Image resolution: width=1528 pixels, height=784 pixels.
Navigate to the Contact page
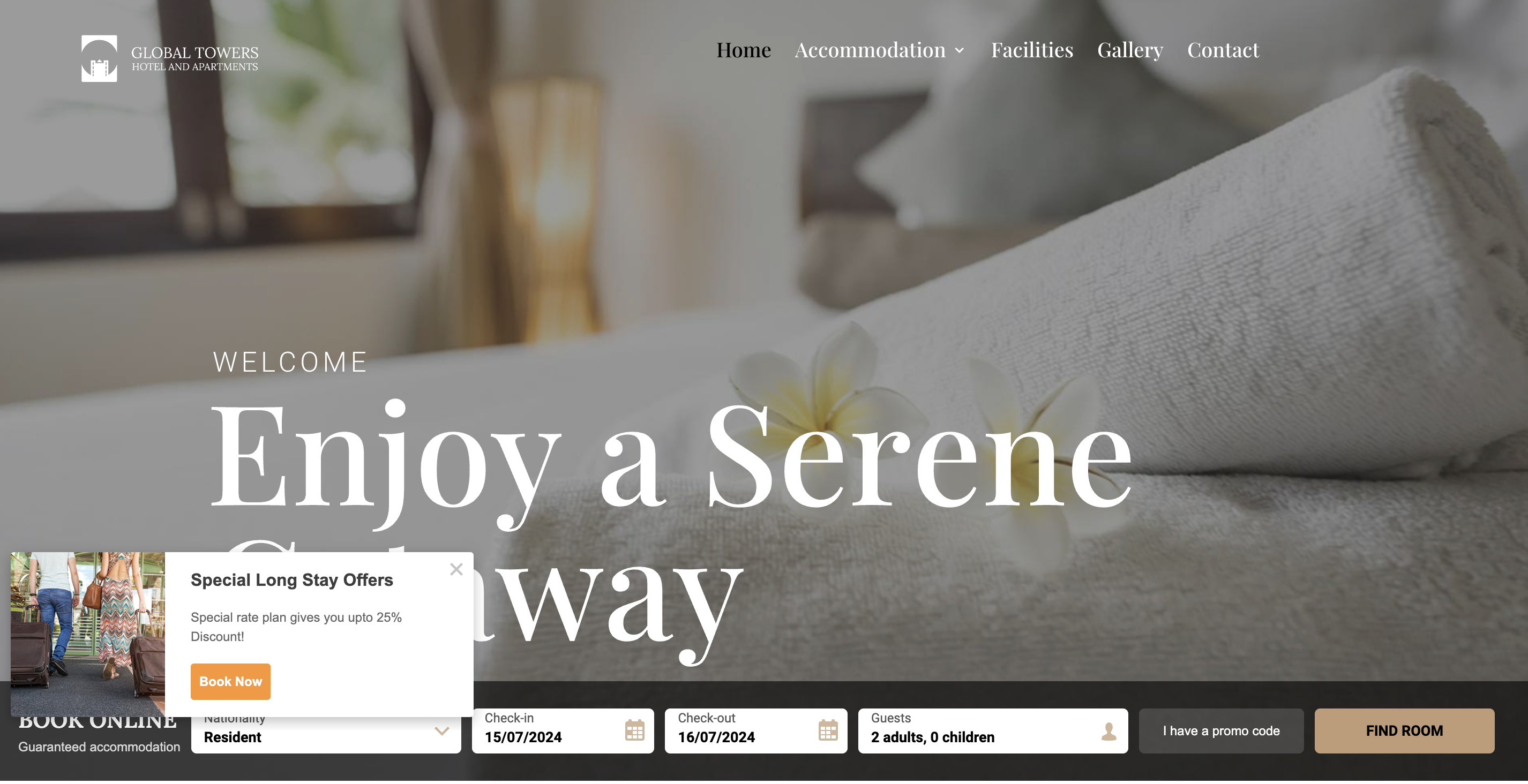[1223, 50]
